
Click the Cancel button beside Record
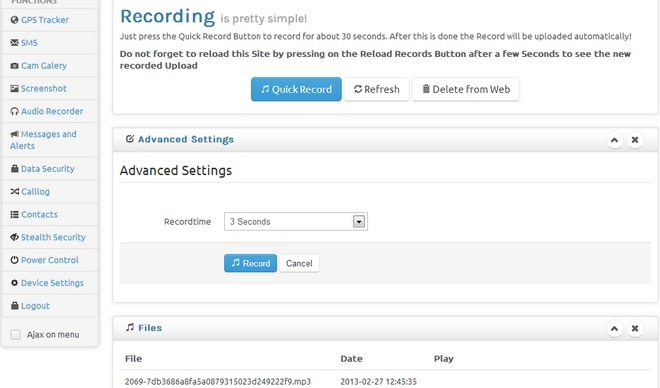coord(299,263)
